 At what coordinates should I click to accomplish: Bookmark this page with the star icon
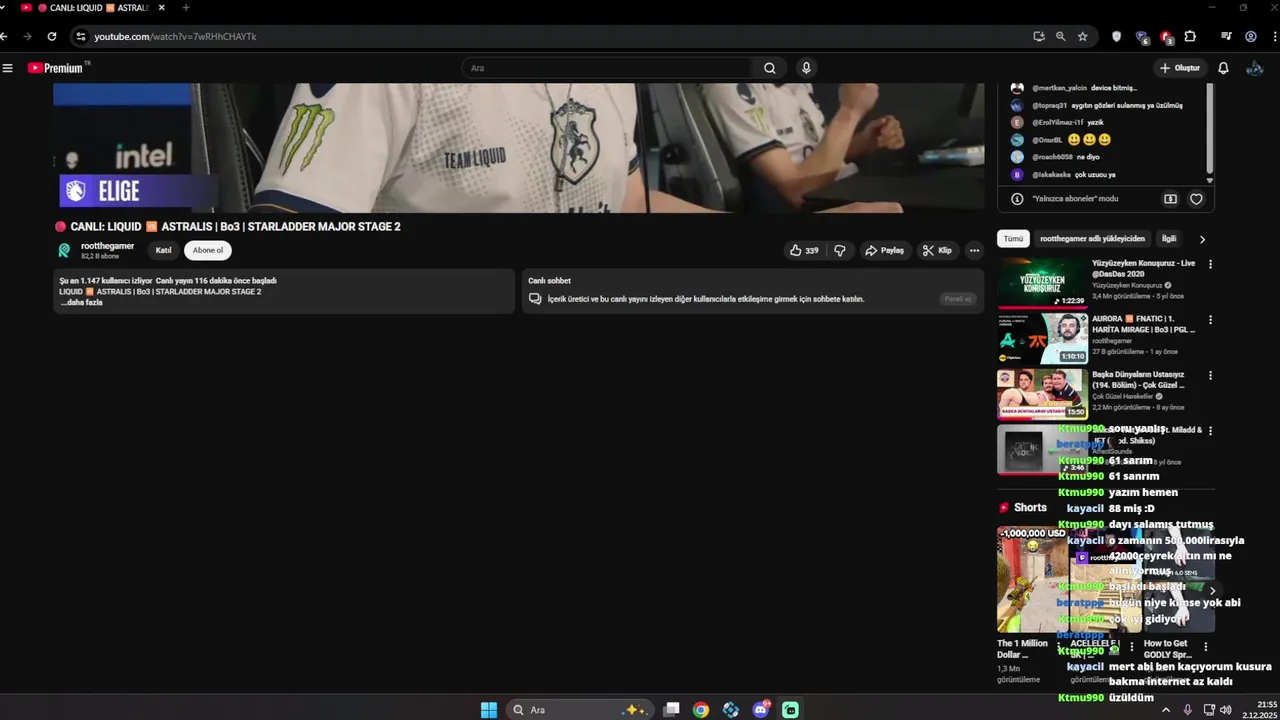[1083, 36]
